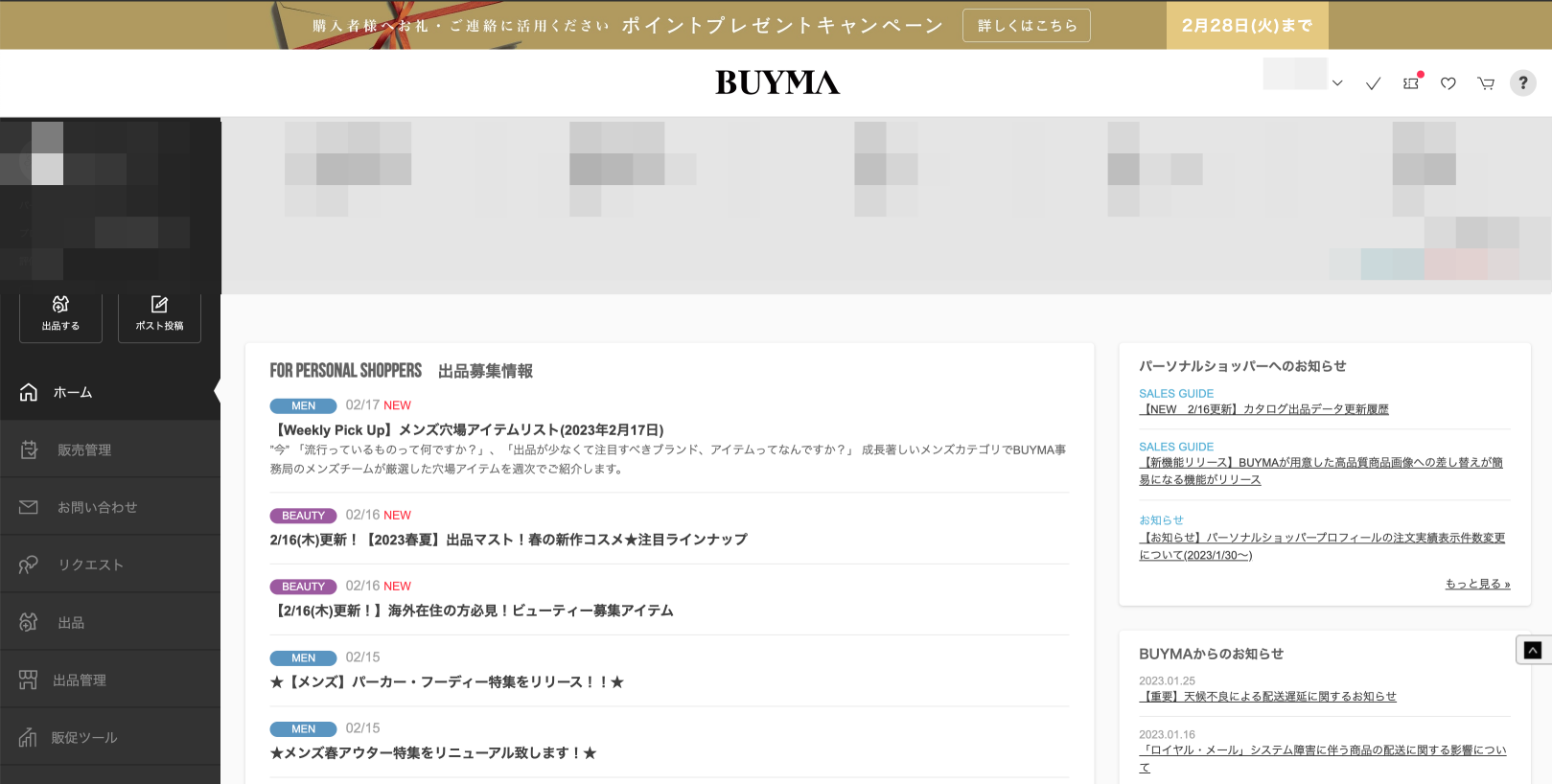Click the お知らせ category label
1552x784 pixels.
(x=1161, y=520)
